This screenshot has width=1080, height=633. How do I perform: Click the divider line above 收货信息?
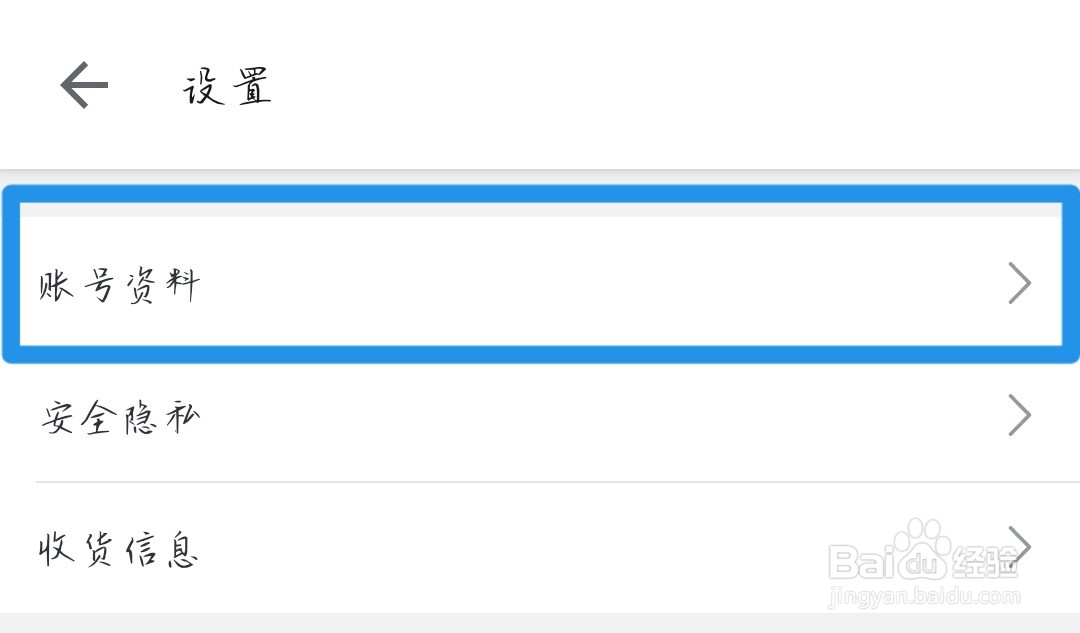point(540,482)
